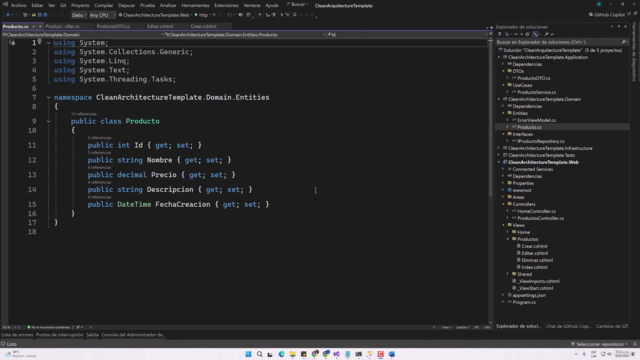Switch to the Crear.cshtml editor tab
The height and width of the screenshot is (360, 640).
(203, 26)
